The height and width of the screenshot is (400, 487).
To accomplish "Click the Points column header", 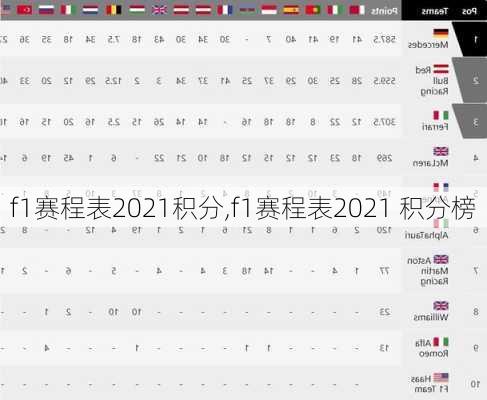I will pos(384,11).
